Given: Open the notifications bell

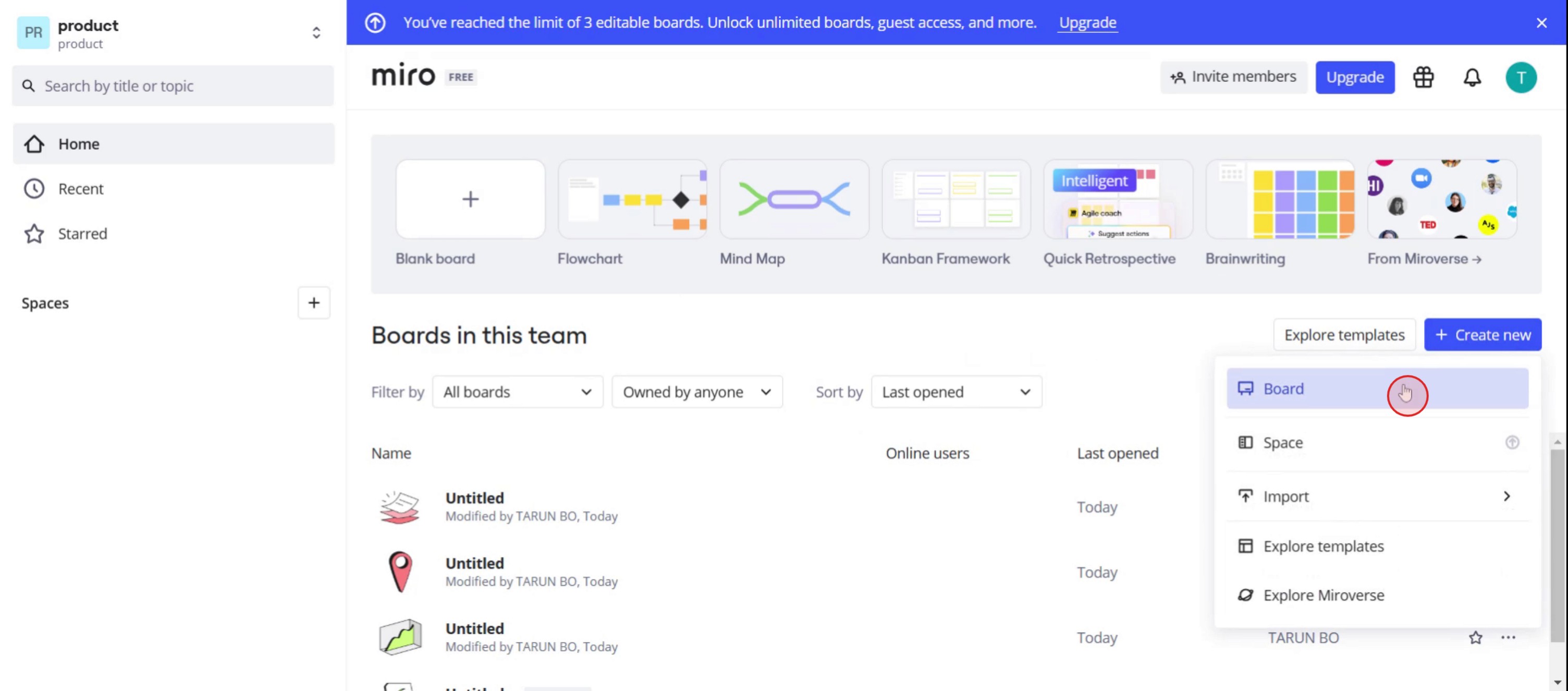Looking at the screenshot, I should [x=1472, y=77].
